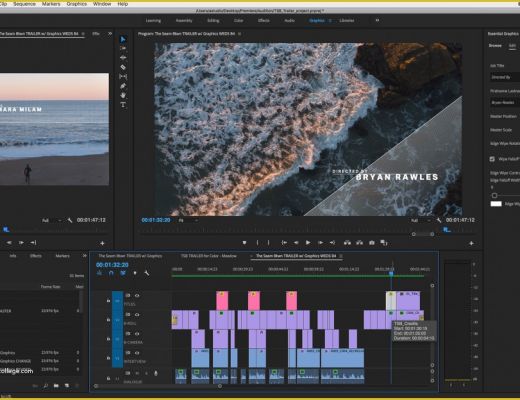This screenshot has width=520, height=400.
Task: Hide the TITLES track with eye icon
Action: [137, 295]
